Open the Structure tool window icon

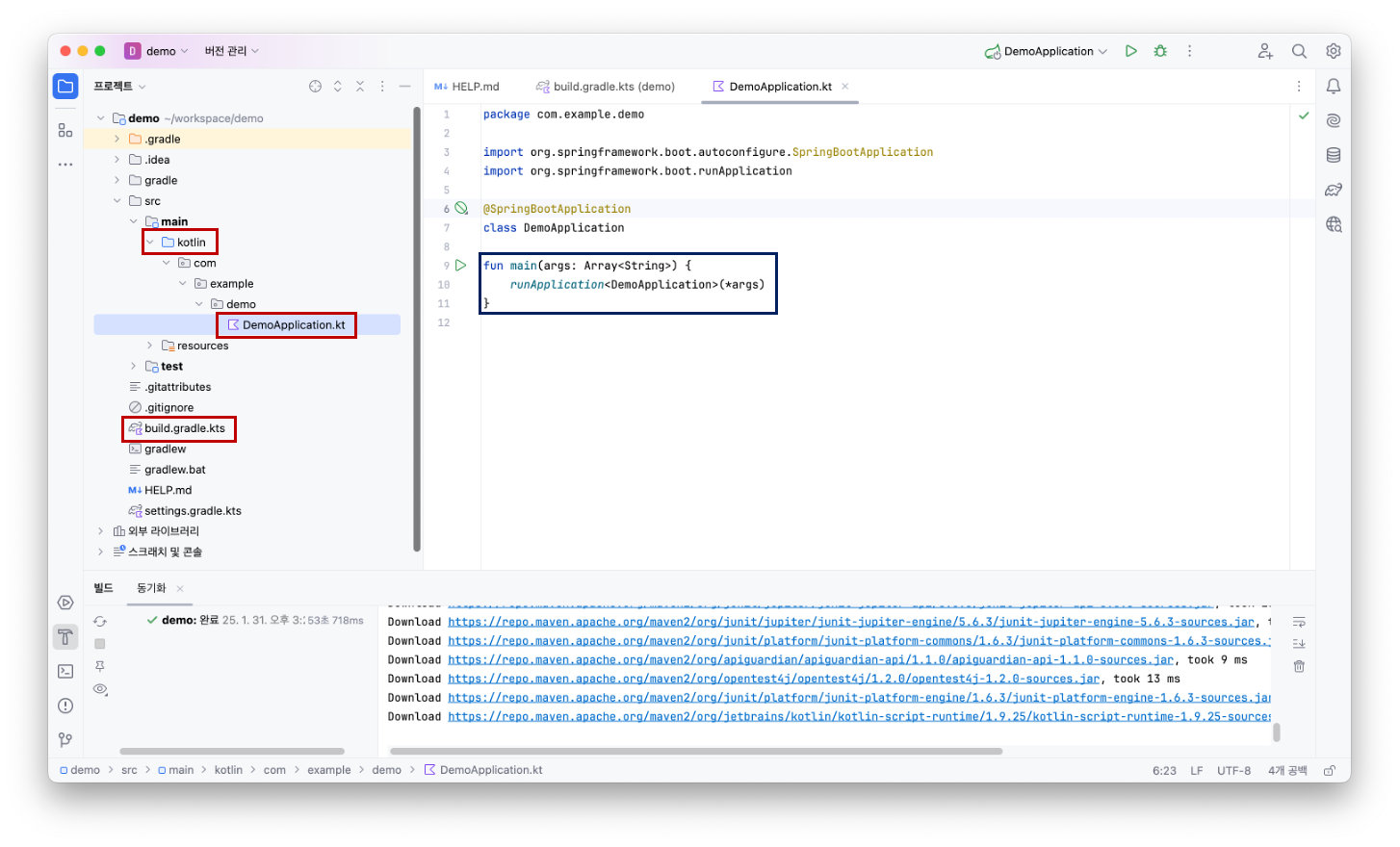click(65, 130)
